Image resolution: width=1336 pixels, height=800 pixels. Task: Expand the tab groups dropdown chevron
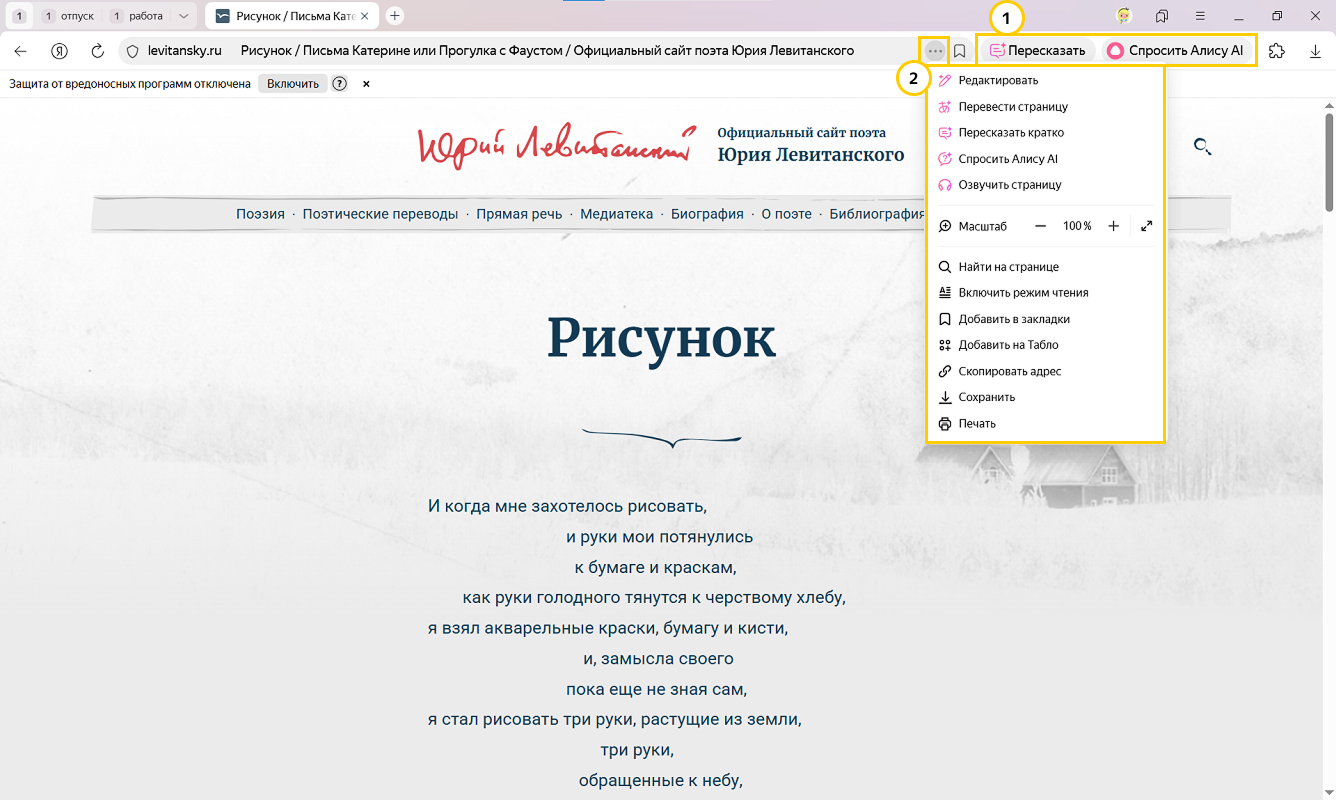point(183,16)
